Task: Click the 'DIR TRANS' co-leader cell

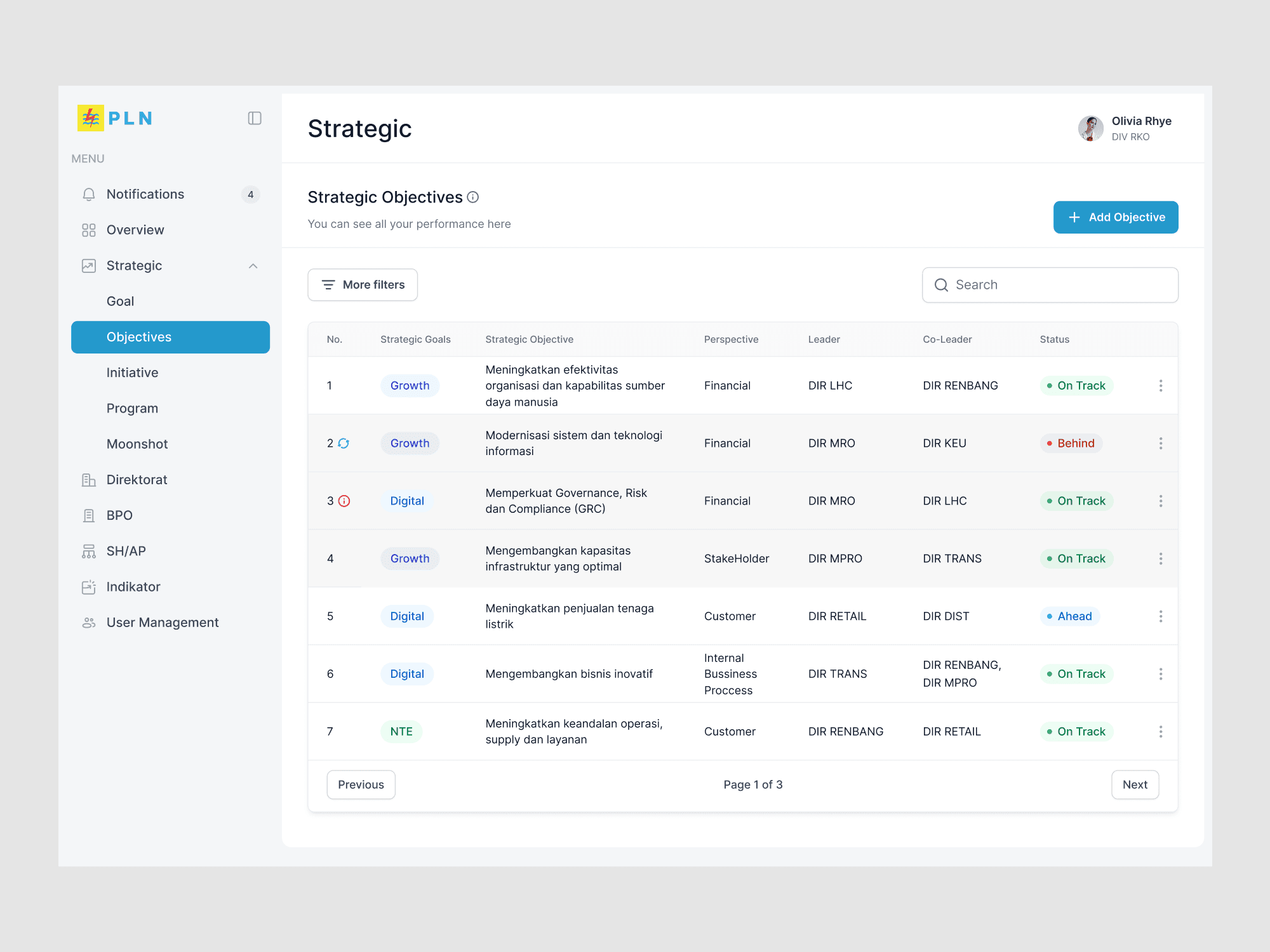Action: [952, 559]
